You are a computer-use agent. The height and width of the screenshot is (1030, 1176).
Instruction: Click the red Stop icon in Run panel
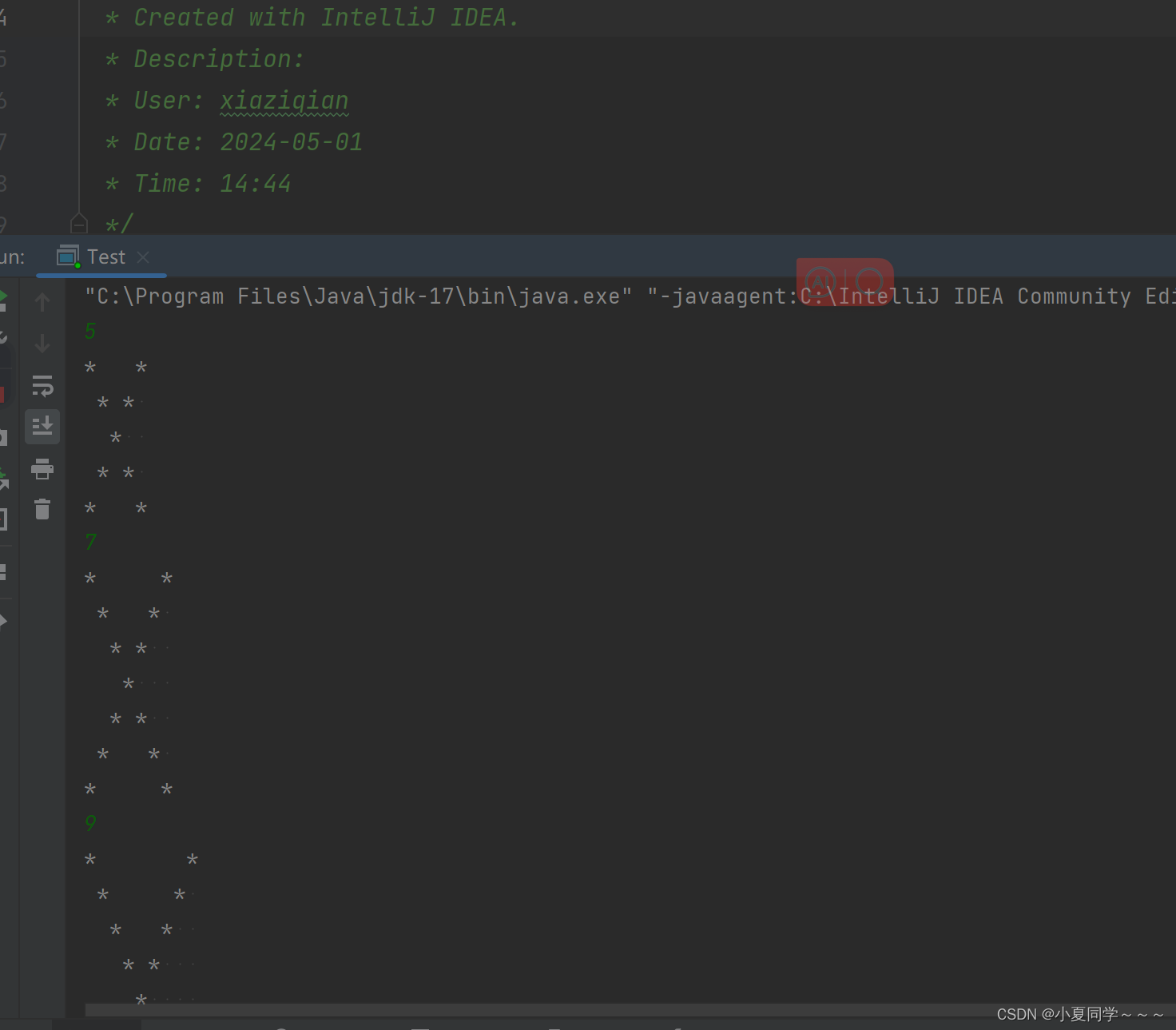[2, 394]
